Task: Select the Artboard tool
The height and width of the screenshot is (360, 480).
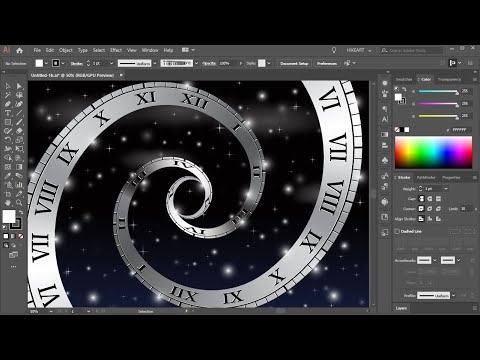Action: pyautogui.click(x=8, y=194)
